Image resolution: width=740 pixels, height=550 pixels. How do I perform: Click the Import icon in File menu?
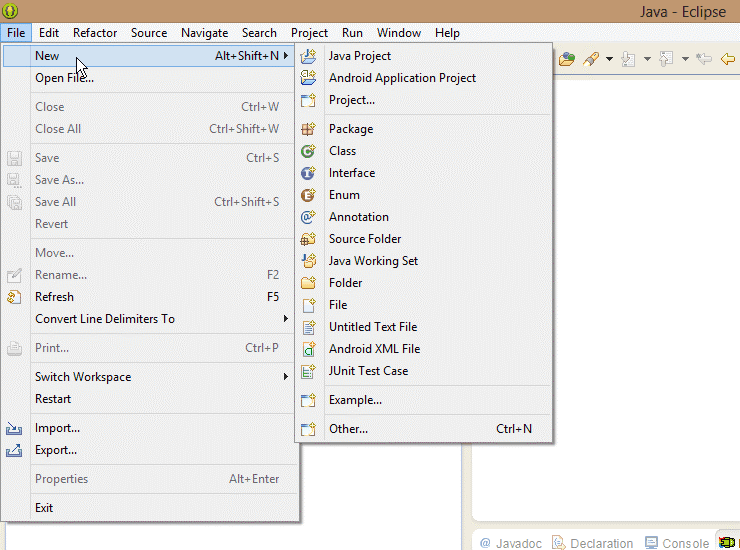pos(14,428)
